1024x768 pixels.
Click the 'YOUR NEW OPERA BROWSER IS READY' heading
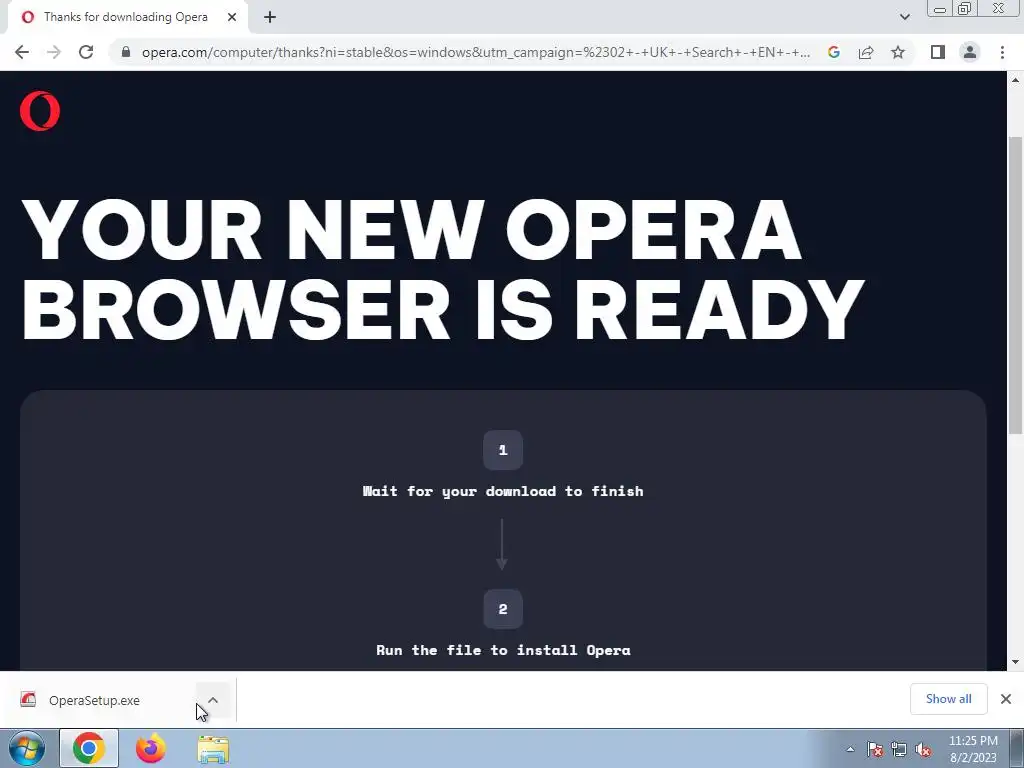[x=443, y=269]
